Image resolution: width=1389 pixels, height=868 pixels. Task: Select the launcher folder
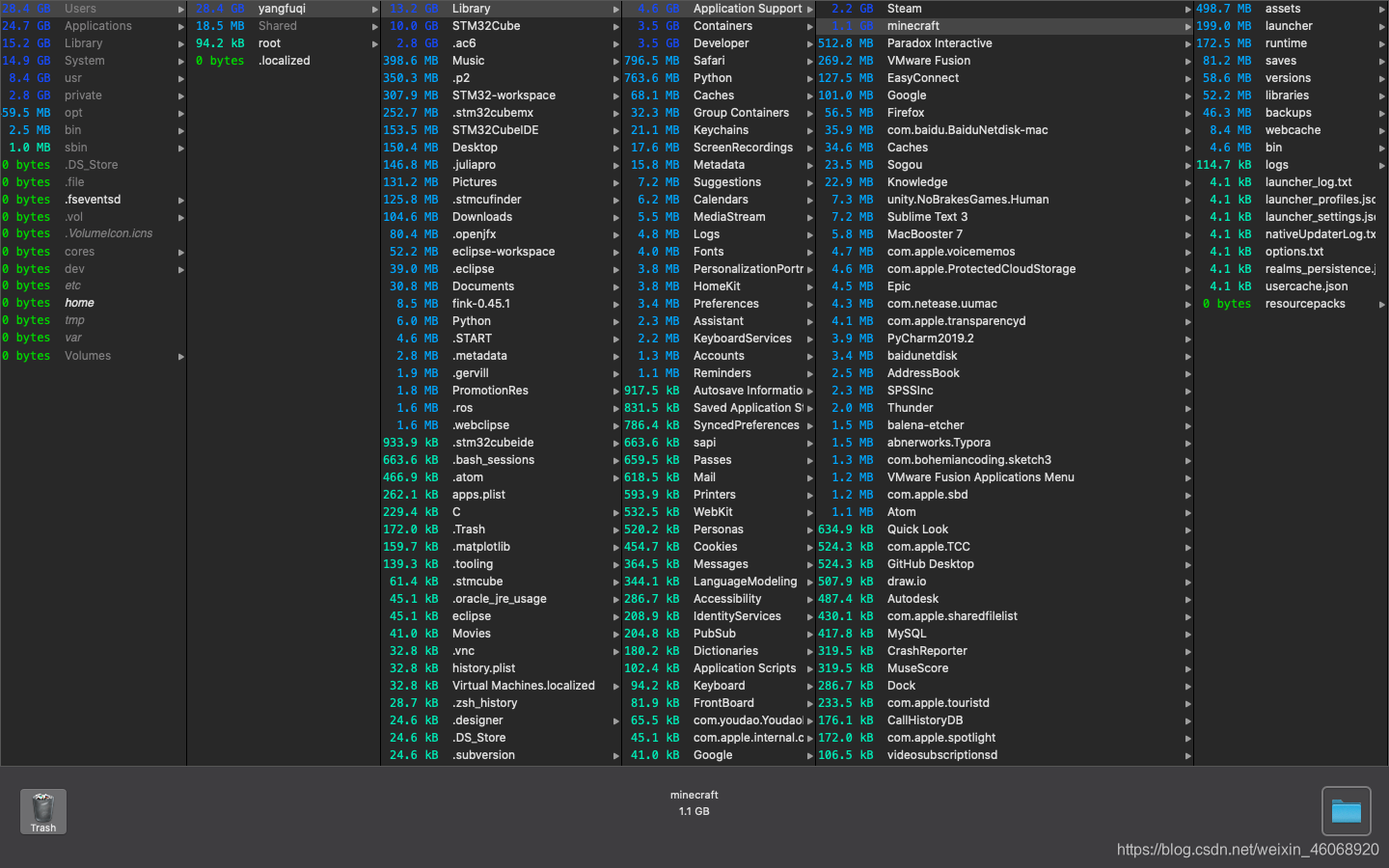(x=1291, y=26)
